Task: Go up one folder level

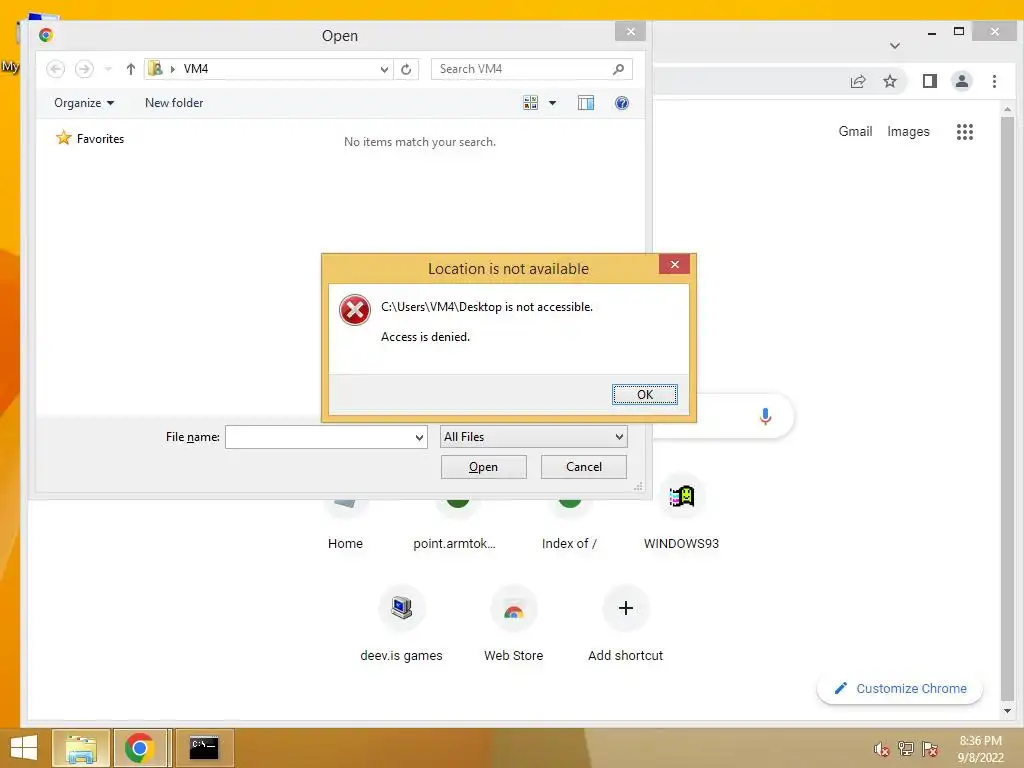Action: point(131,69)
